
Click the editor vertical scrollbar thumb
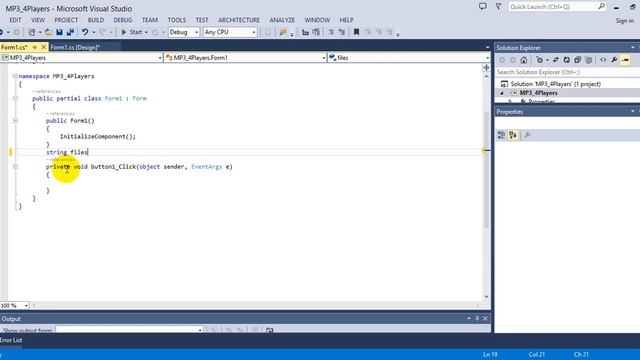tap(486, 169)
